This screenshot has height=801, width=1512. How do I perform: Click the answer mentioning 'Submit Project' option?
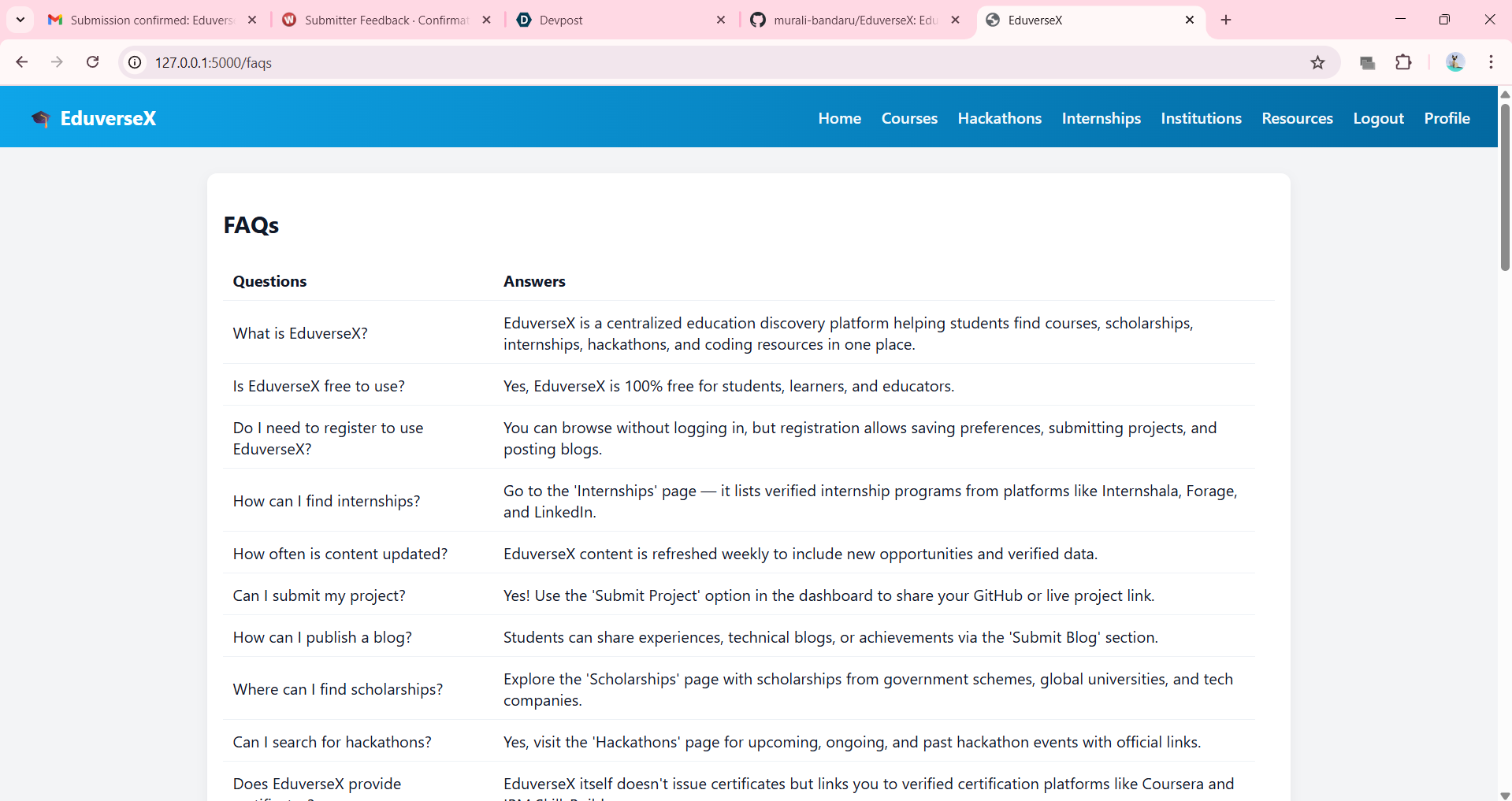pyautogui.click(x=829, y=595)
